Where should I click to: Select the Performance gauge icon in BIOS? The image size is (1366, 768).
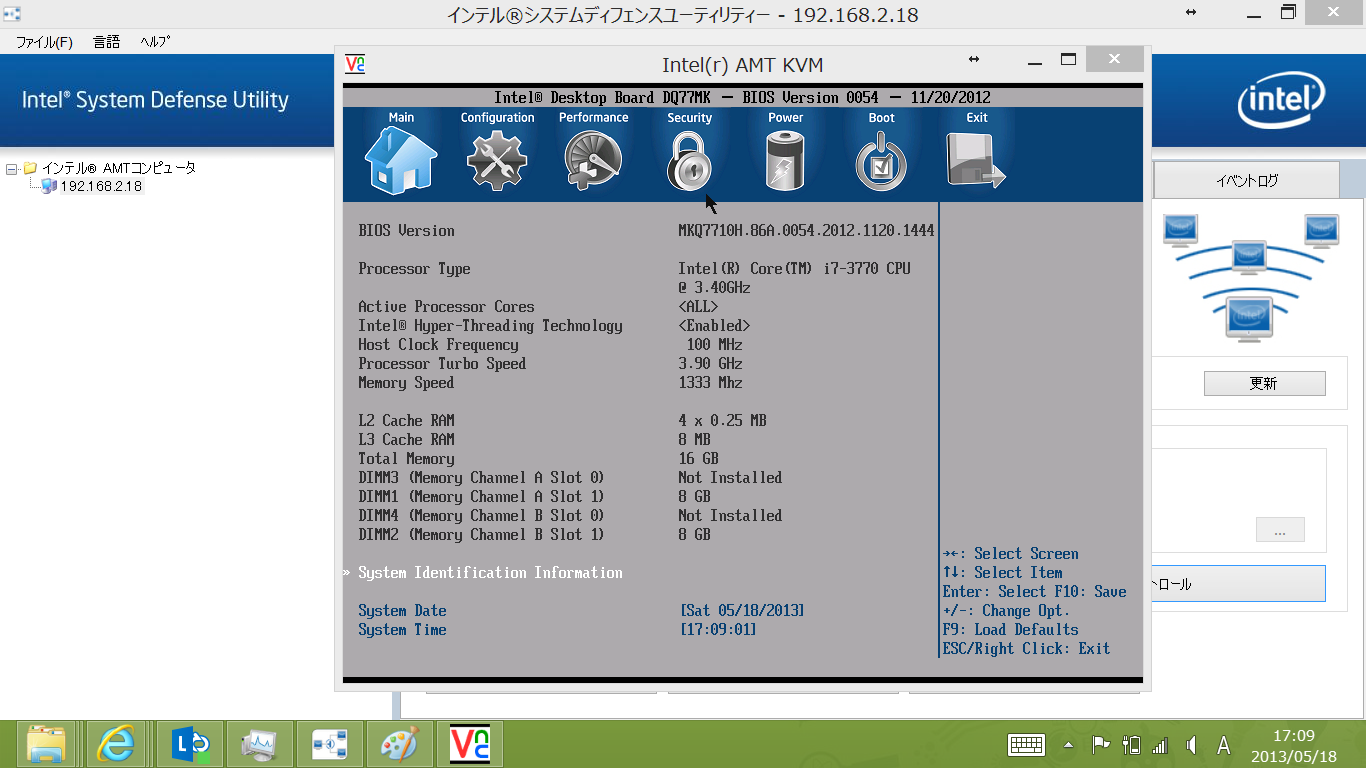(593, 160)
